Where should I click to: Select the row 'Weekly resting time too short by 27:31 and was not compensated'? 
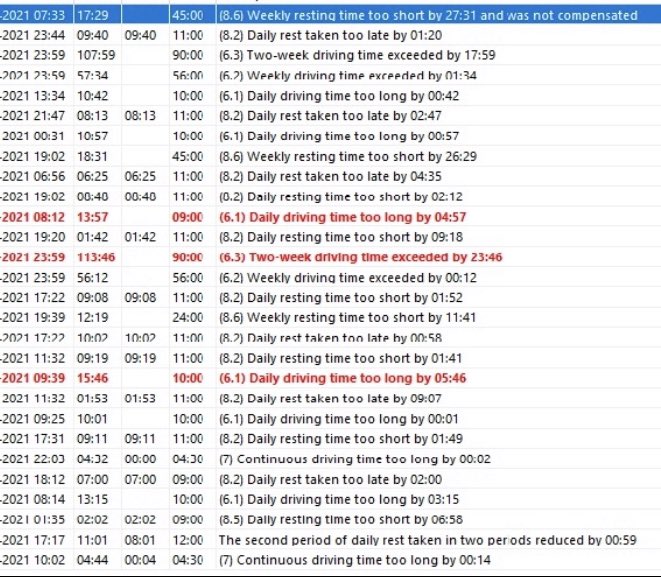coord(330,15)
